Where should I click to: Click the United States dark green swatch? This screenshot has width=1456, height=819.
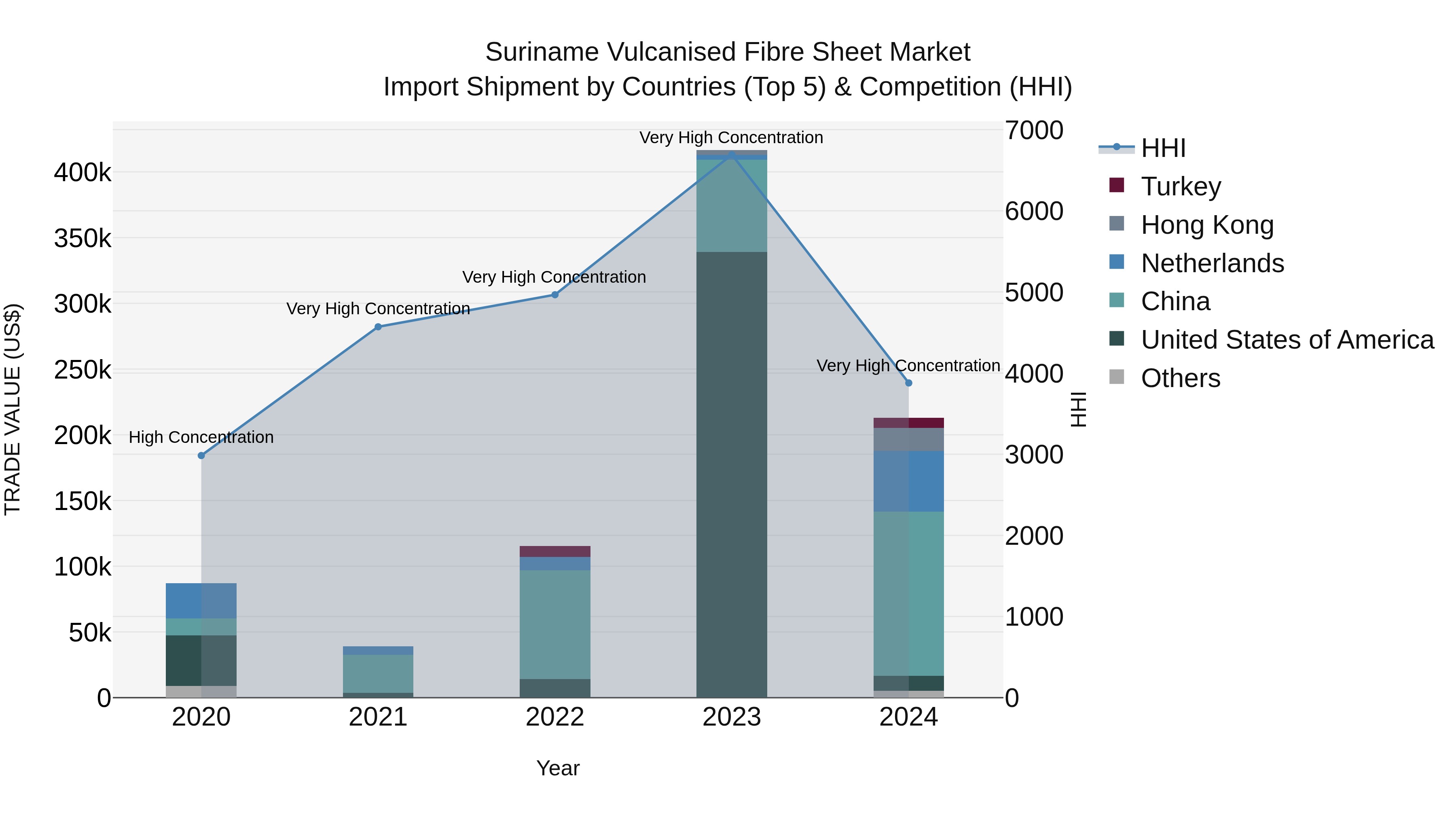pos(1116,339)
